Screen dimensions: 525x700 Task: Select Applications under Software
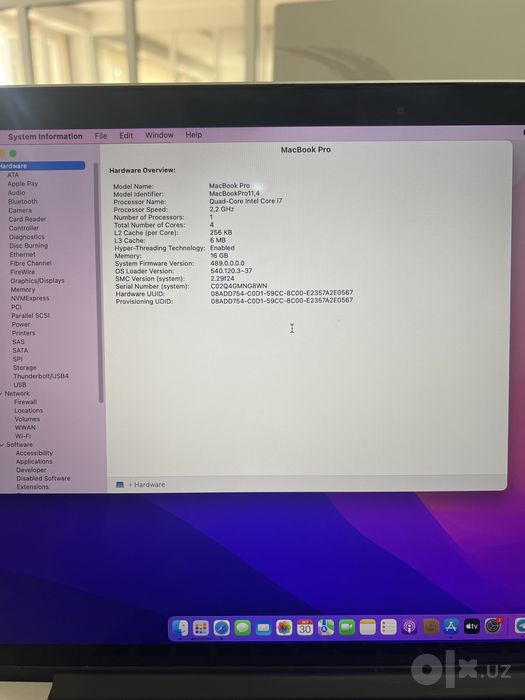pyautogui.click(x=34, y=461)
